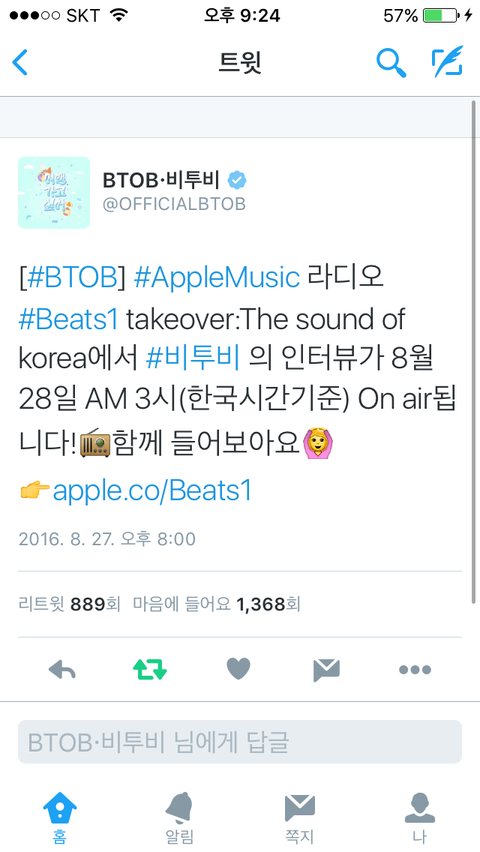This screenshot has height=852, width=480.
Task: Go to Me (나) profile tab
Action: pyautogui.click(x=420, y=818)
